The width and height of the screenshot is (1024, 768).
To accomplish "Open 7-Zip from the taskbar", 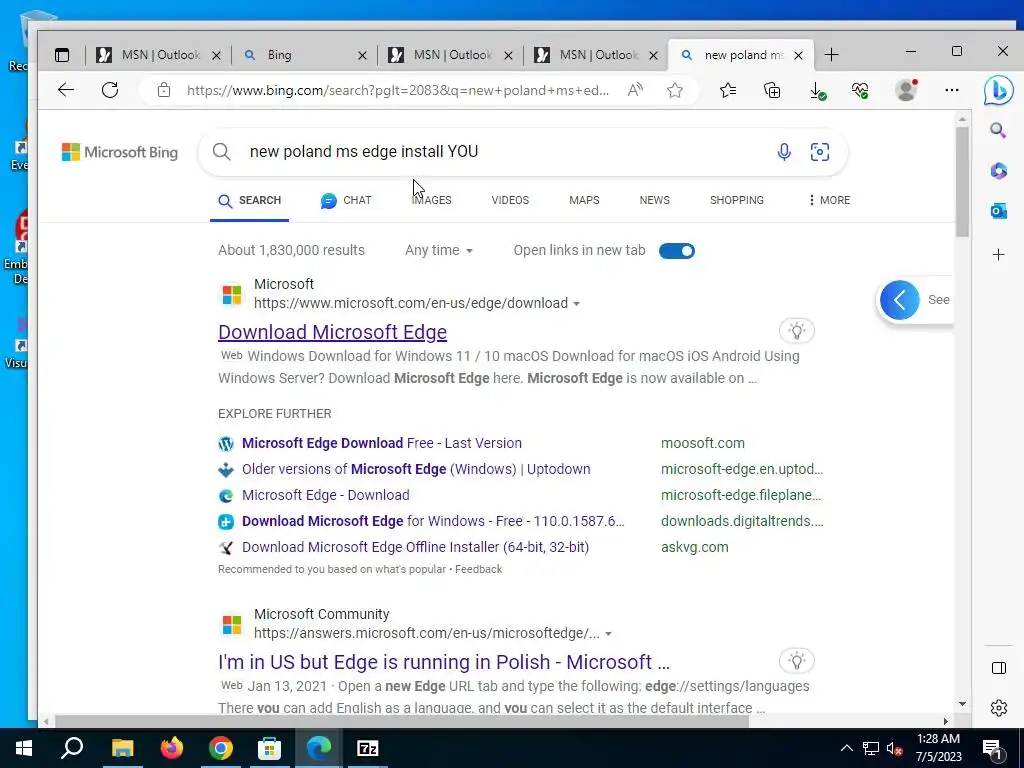I will (x=368, y=748).
